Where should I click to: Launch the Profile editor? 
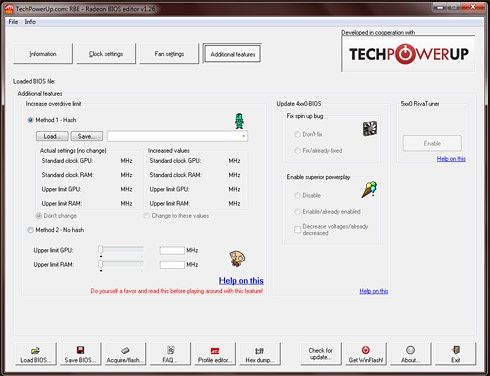click(215, 354)
